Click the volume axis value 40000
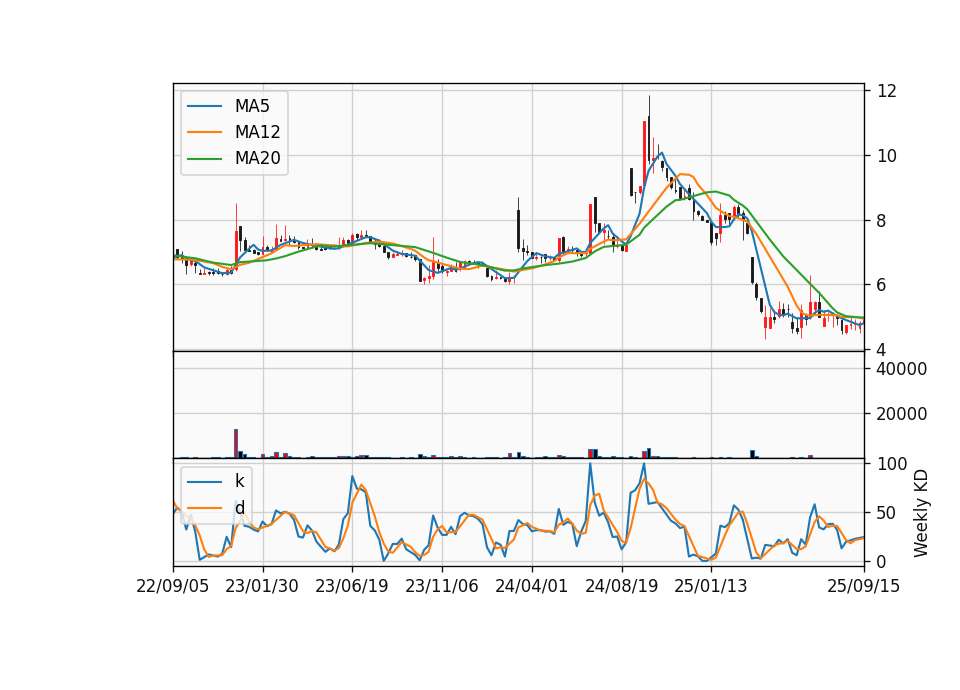Image resolution: width=960 pixels, height=690 pixels. pyautogui.click(x=902, y=369)
